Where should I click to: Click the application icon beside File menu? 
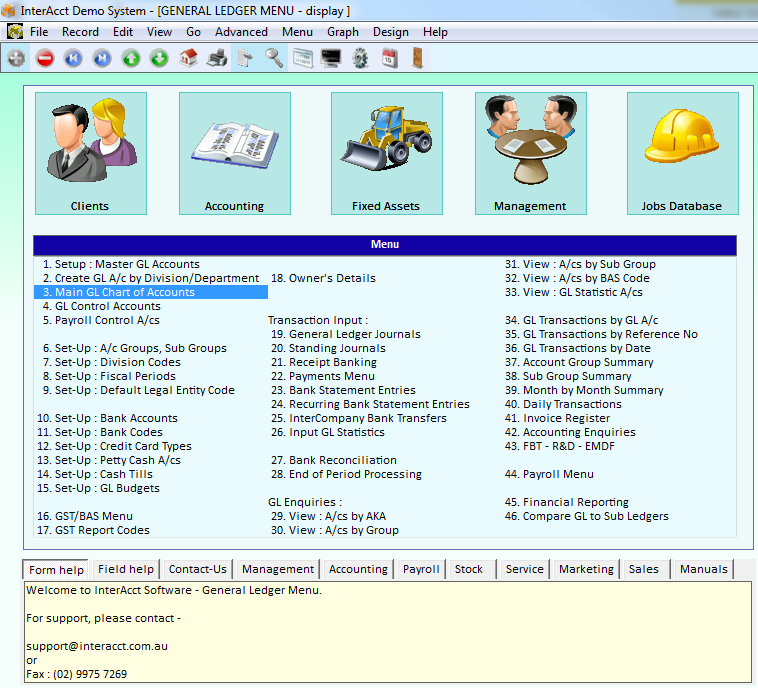15,32
